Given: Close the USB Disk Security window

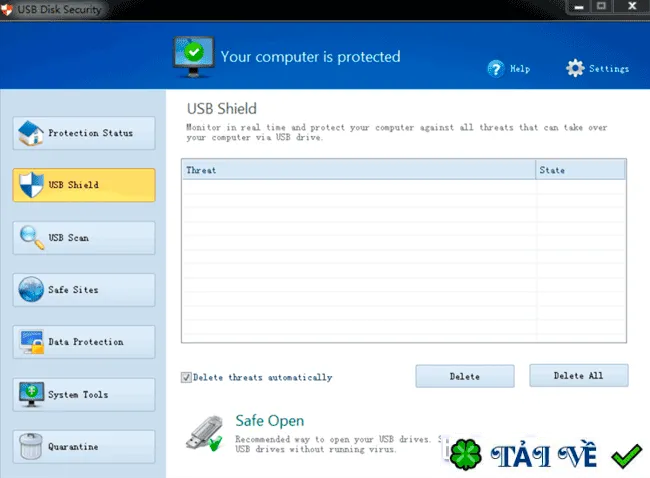Looking at the screenshot, I should pos(632,6).
